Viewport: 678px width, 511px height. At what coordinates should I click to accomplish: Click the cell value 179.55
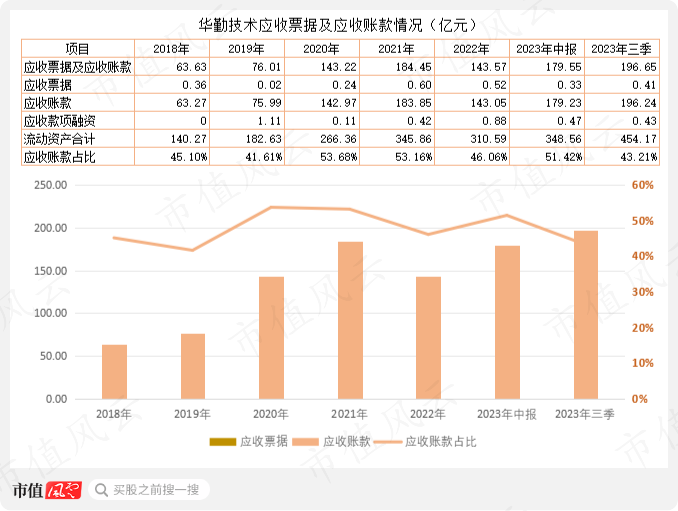tap(564, 67)
